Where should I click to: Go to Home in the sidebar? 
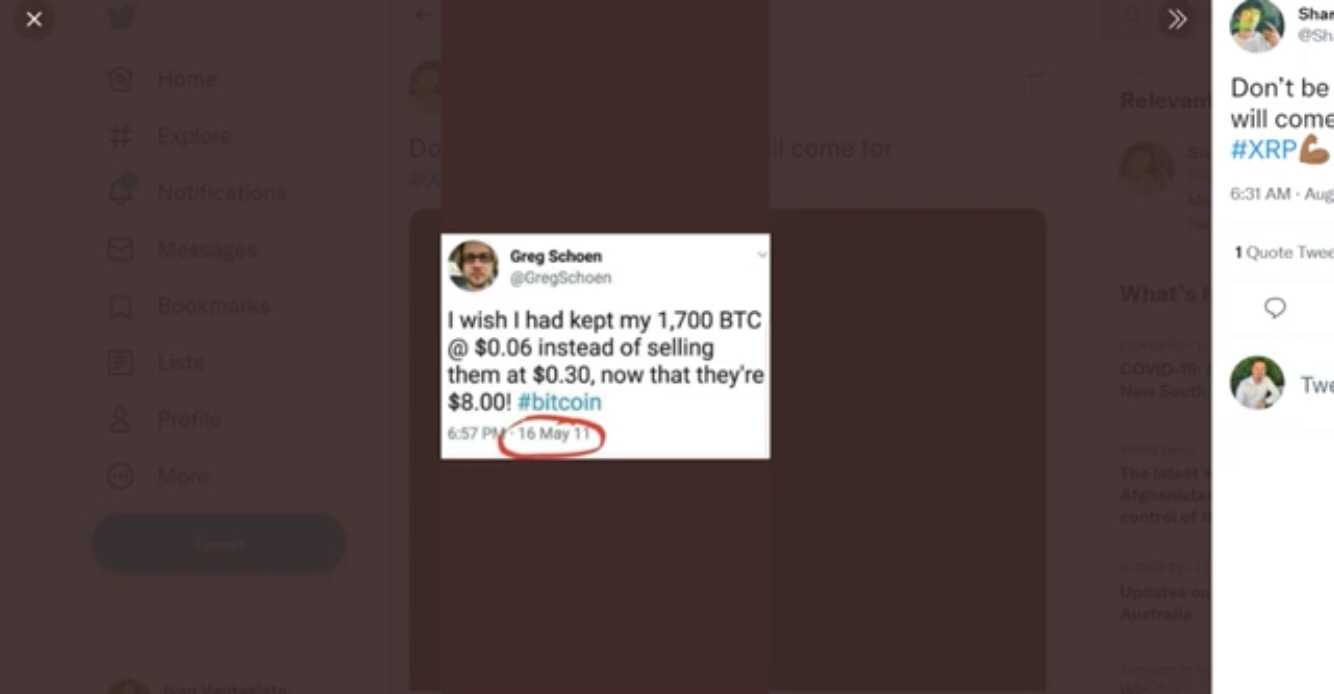point(162,80)
